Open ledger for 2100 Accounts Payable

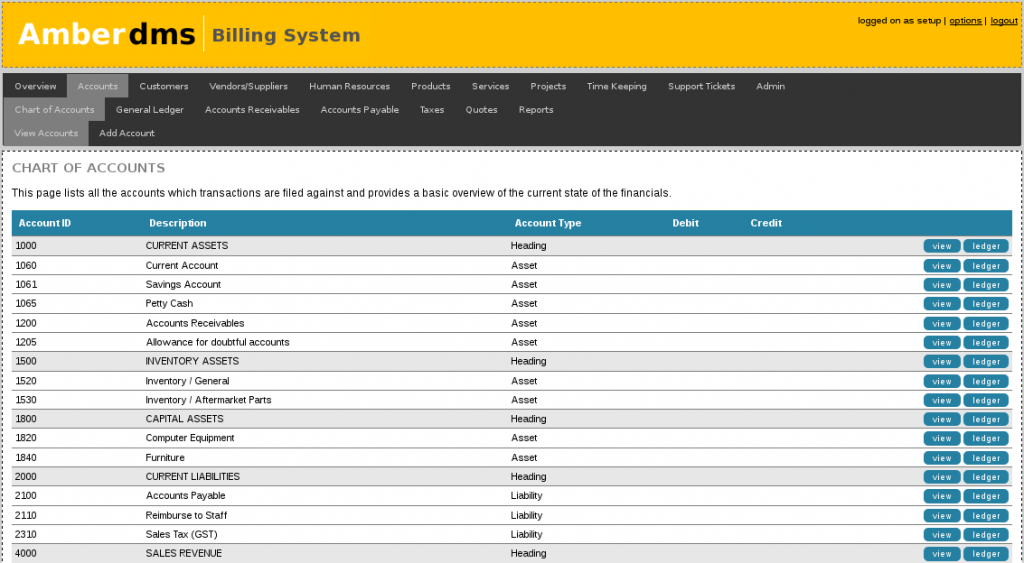click(986, 496)
